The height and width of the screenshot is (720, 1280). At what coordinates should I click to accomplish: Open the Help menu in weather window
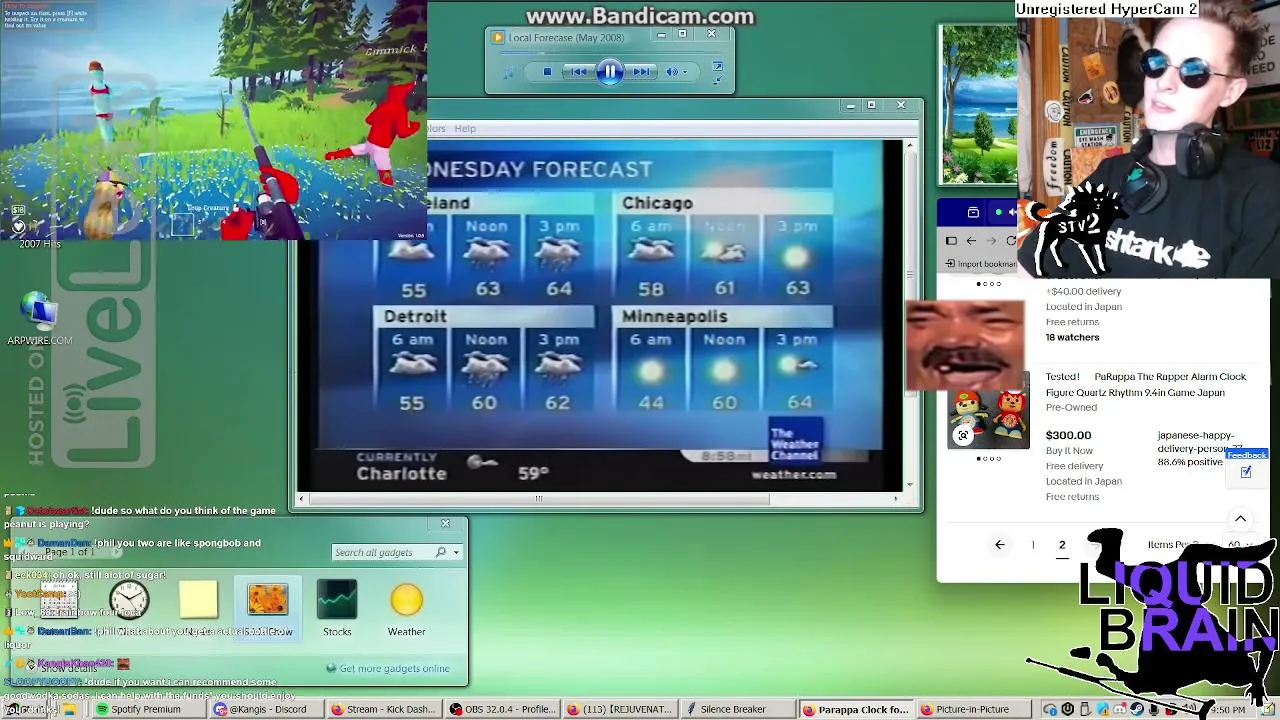(465, 128)
